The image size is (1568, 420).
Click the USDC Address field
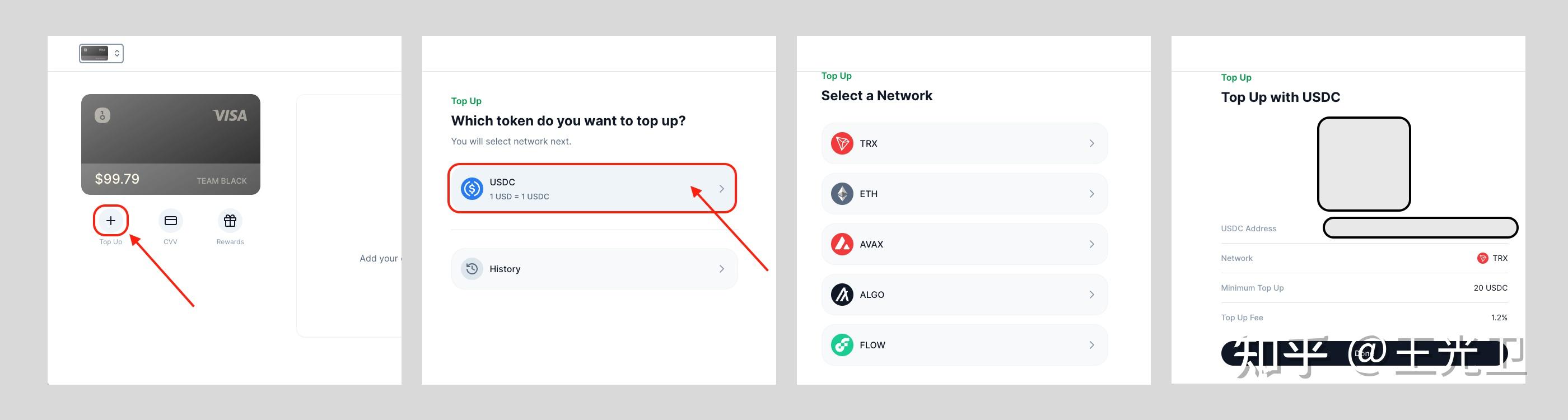pos(1420,228)
